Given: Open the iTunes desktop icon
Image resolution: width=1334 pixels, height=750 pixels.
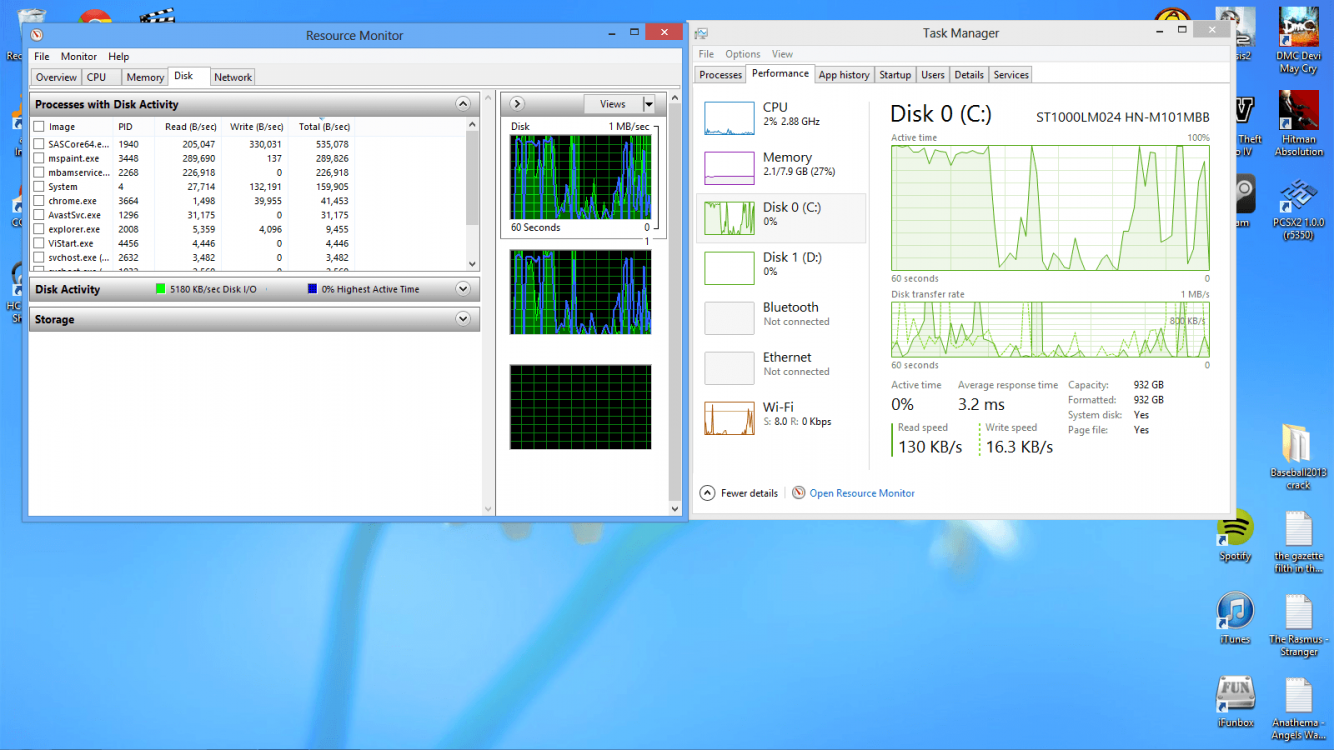Looking at the screenshot, I should (x=1235, y=612).
